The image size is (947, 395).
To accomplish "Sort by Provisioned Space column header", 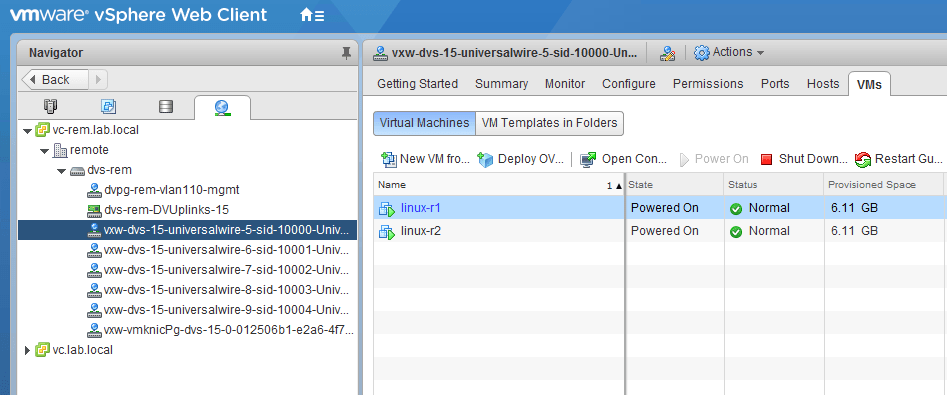I will click(883, 185).
